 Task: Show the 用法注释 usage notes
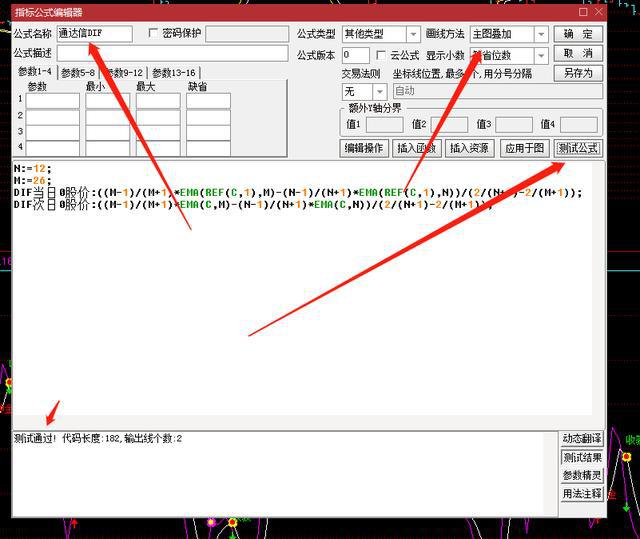[582, 493]
